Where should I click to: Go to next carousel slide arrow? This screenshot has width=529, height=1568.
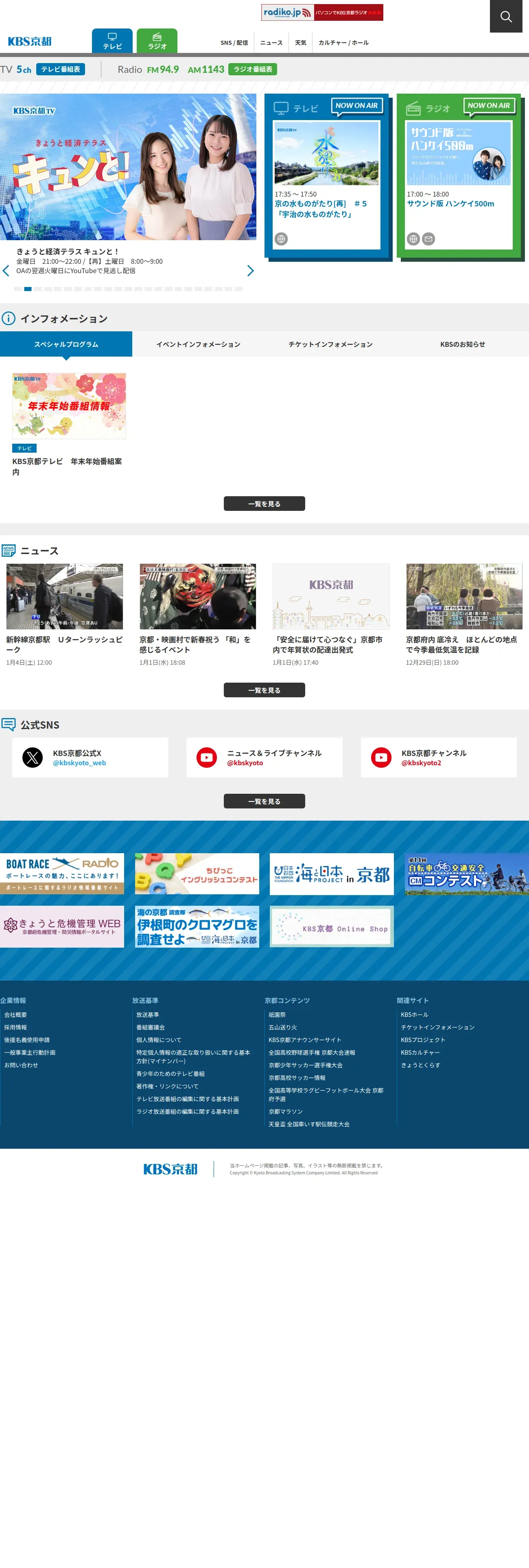(x=250, y=271)
